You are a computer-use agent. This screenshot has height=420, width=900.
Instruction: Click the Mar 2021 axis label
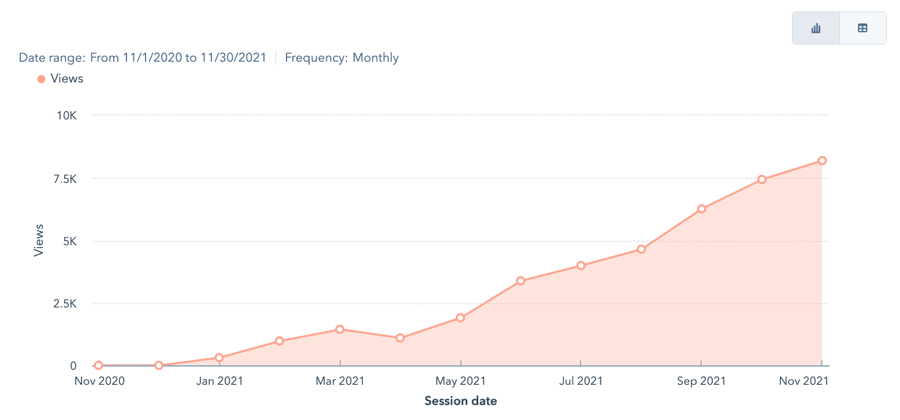pos(340,381)
